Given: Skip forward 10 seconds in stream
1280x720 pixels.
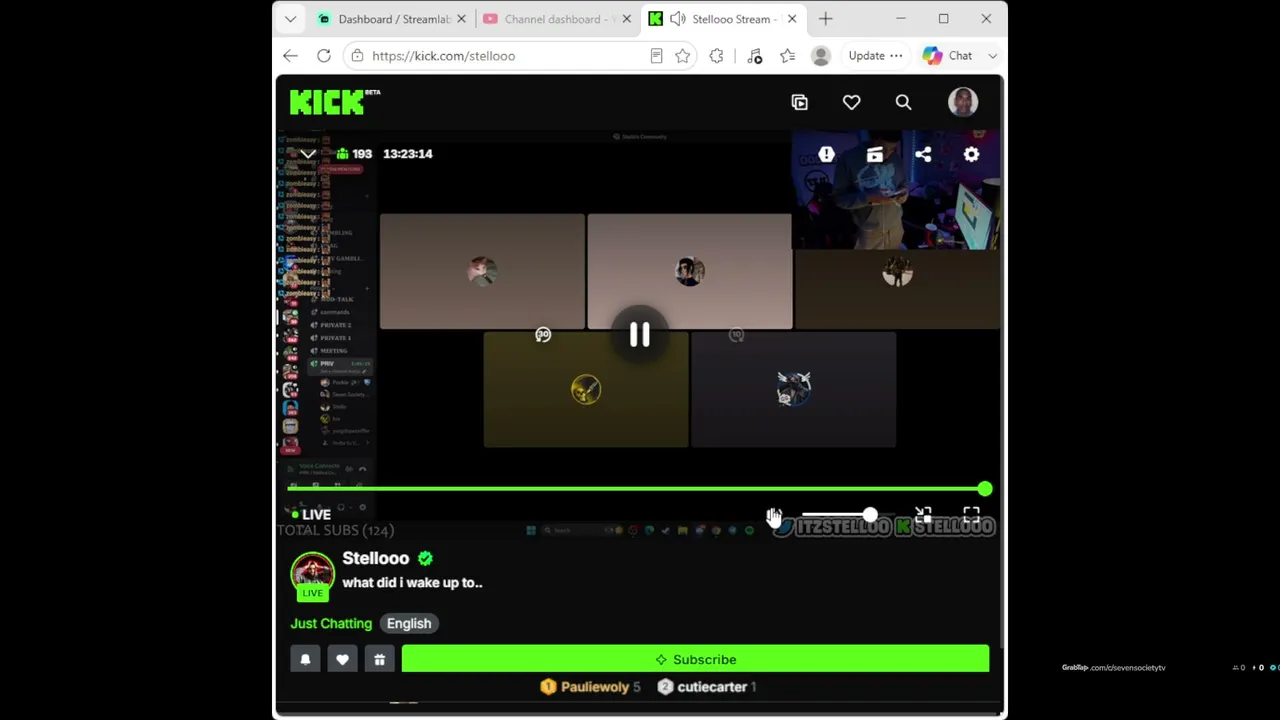Looking at the screenshot, I should pos(737,335).
